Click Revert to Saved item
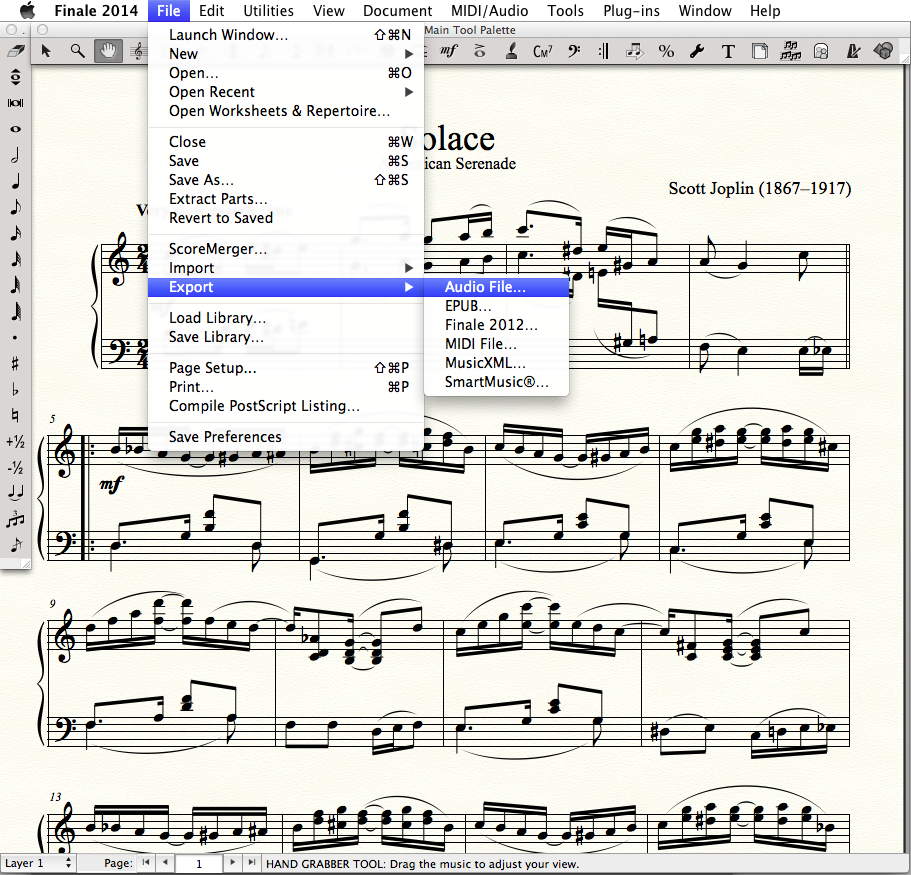Screen dimensions: 911x875 coord(286,218)
